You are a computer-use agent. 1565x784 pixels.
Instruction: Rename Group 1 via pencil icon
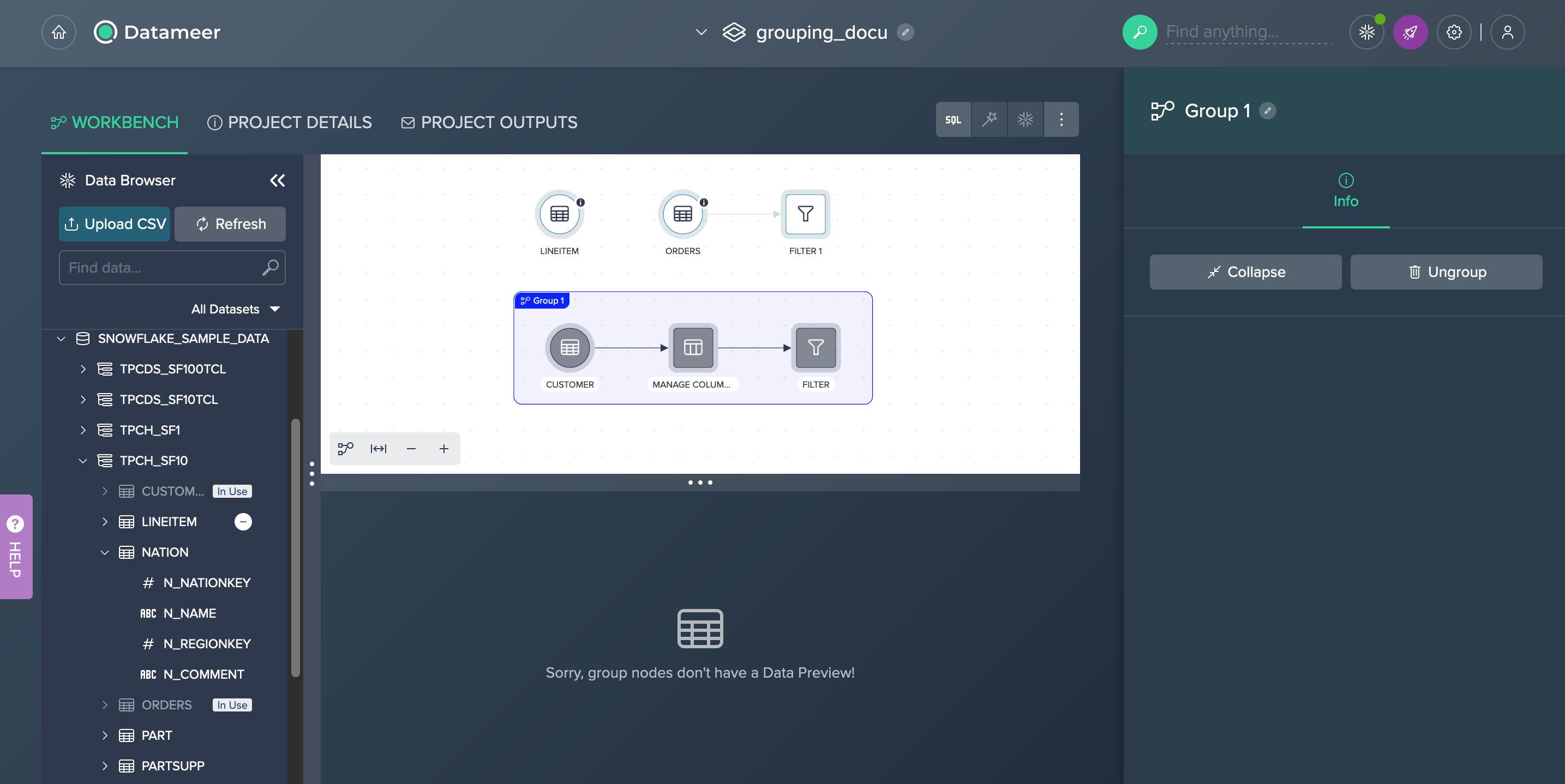[x=1267, y=111]
